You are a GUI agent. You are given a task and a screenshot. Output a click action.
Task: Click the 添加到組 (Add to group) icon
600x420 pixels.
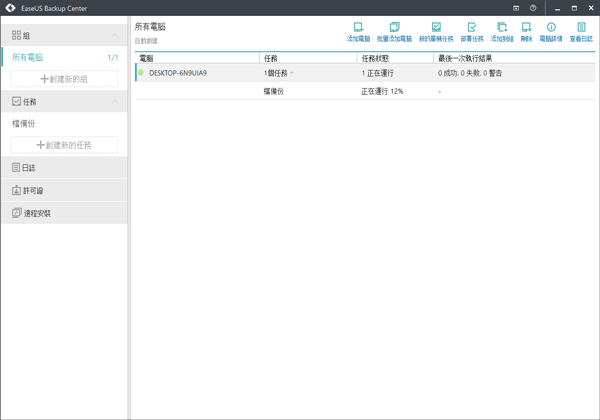pyautogui.click(x=502, y=28)
